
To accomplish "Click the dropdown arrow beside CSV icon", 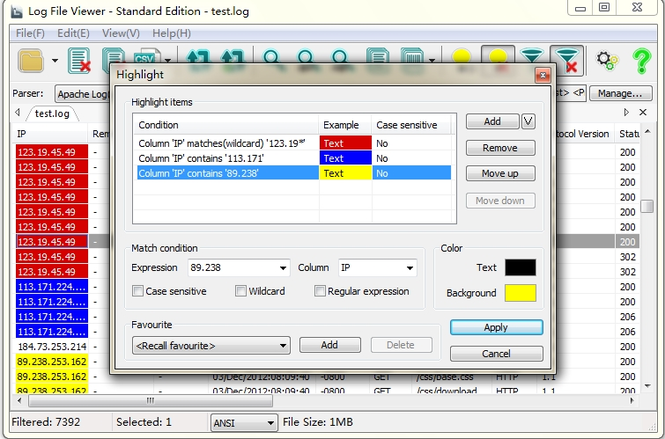I will (168, 61).
